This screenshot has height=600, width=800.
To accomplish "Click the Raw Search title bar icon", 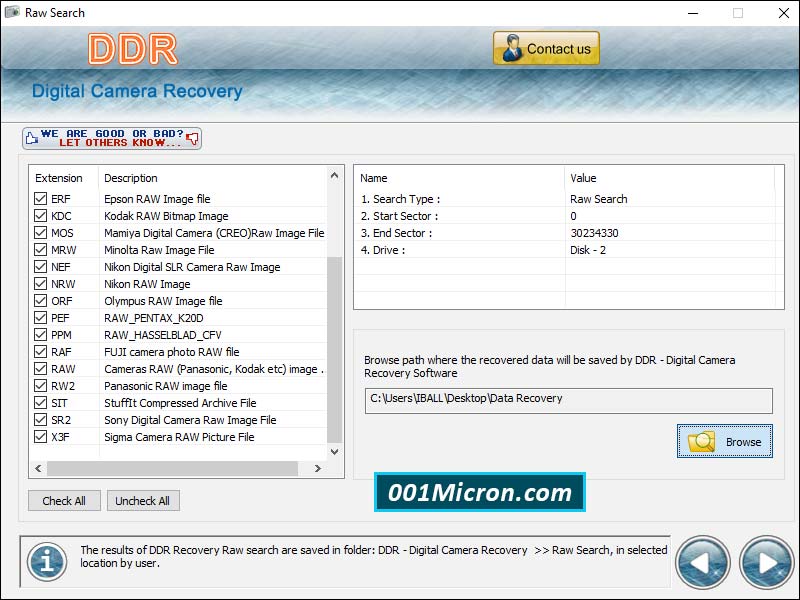I will pyautogui.click(x=12, y=13).
